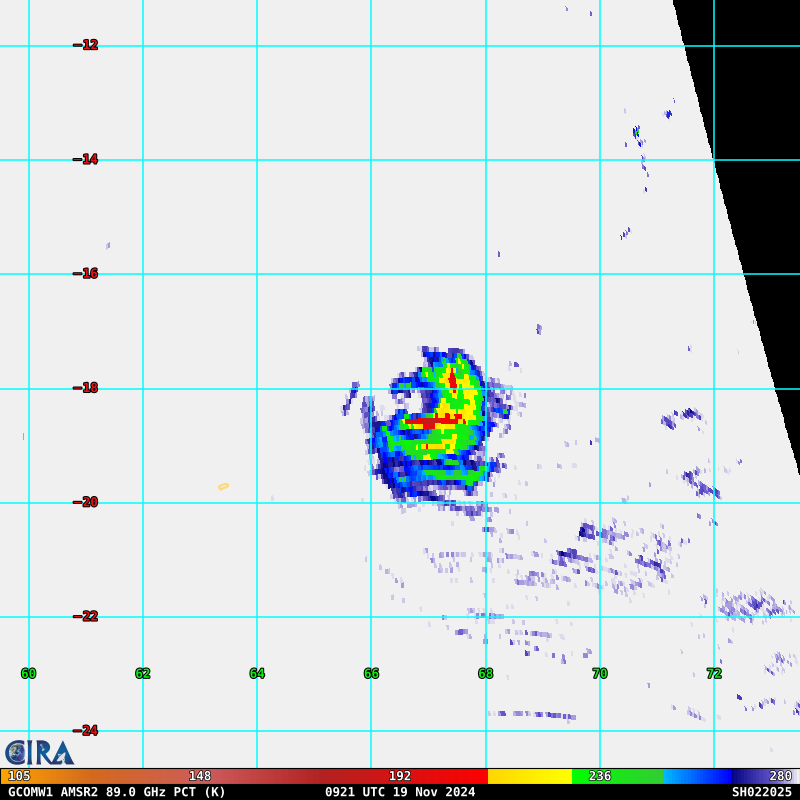Image resolution: width=800 pixels, height=800 pixels.
Task: Click the CIRA logo
Action: pos(39,752)
